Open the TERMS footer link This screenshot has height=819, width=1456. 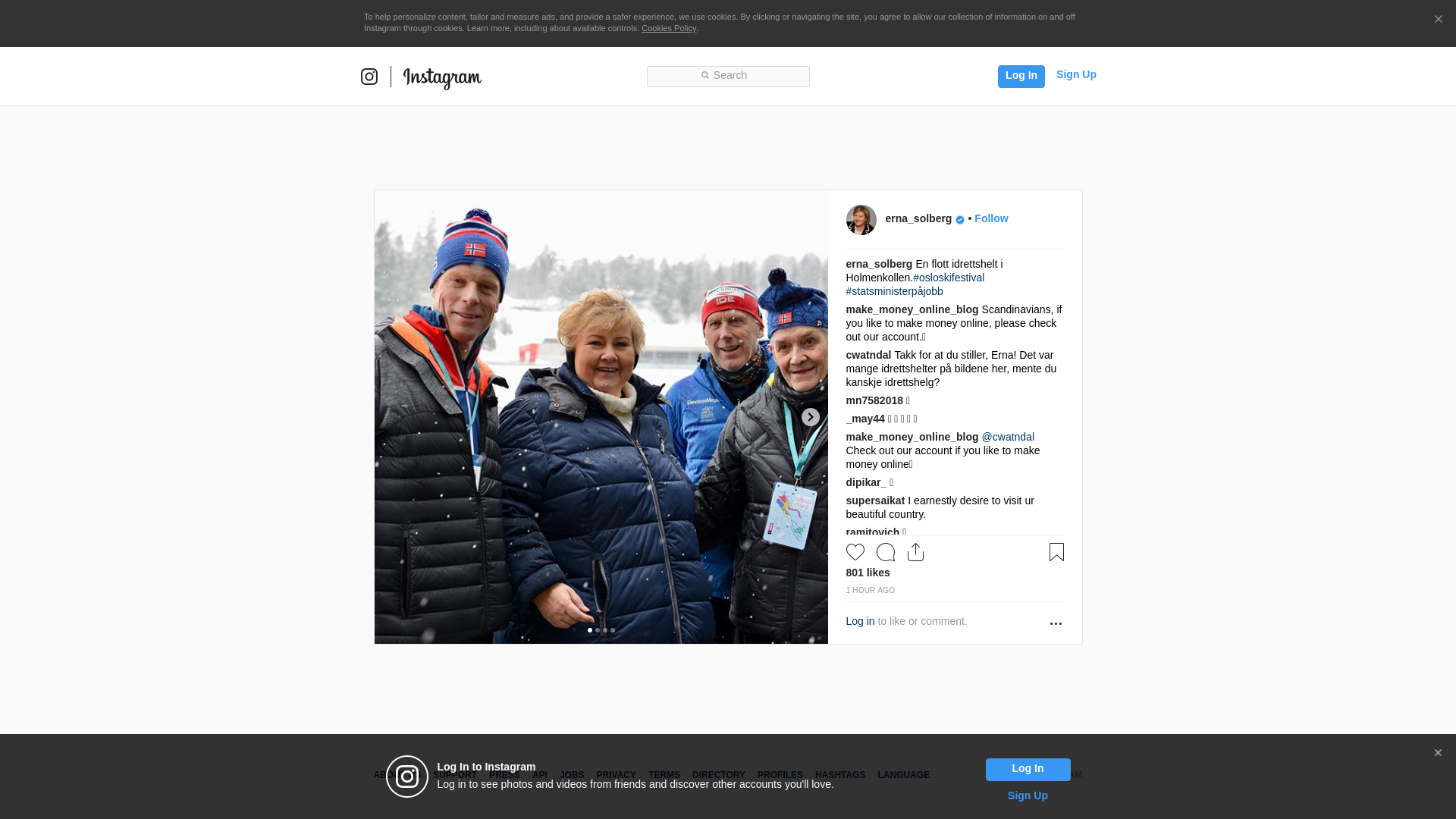pos(664,775)
